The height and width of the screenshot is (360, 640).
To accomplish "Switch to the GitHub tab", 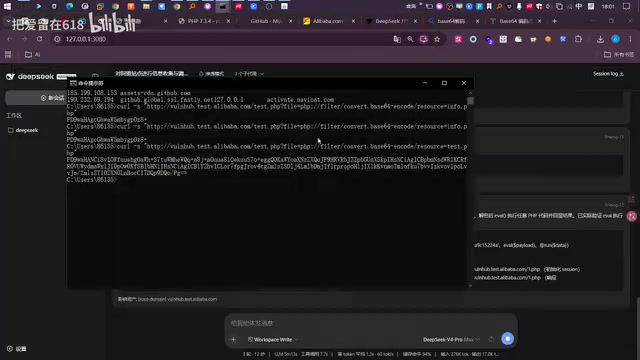I will [267, 21].
